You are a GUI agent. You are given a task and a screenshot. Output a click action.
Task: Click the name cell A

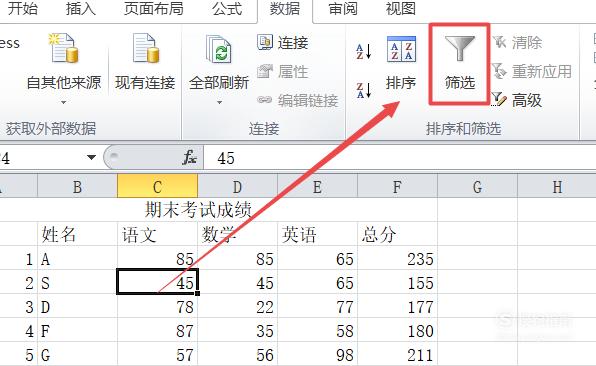(x=78, y=258)
